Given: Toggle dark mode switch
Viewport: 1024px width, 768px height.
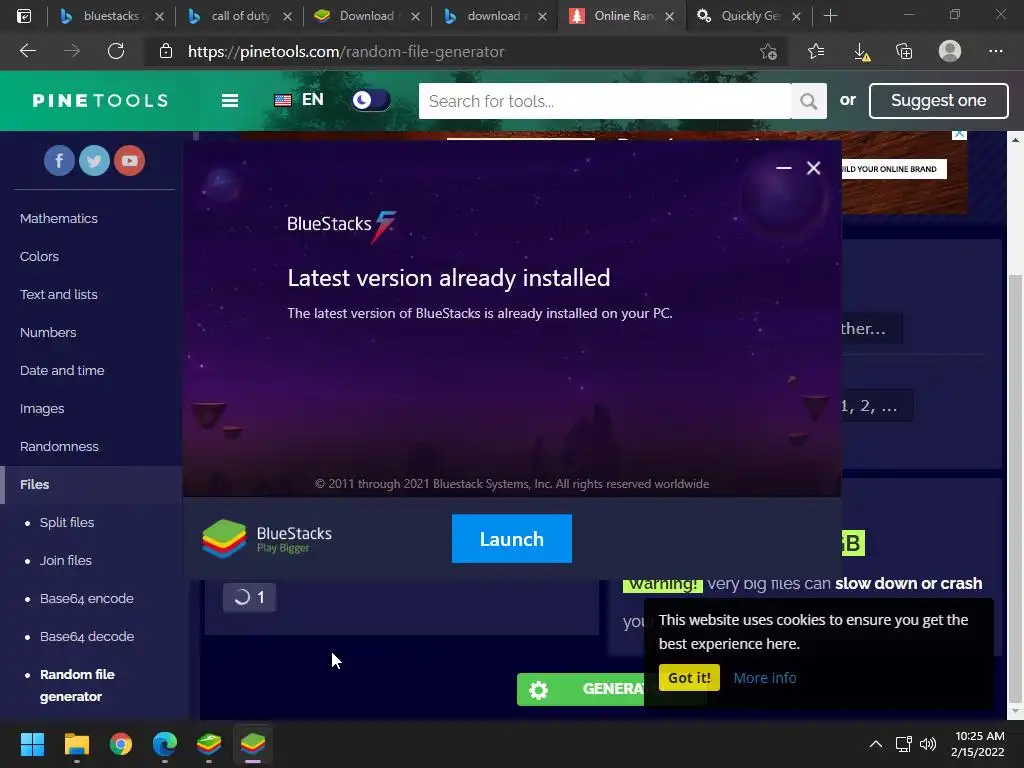Looking at the screenshot, I should click(x=371, y=101).
